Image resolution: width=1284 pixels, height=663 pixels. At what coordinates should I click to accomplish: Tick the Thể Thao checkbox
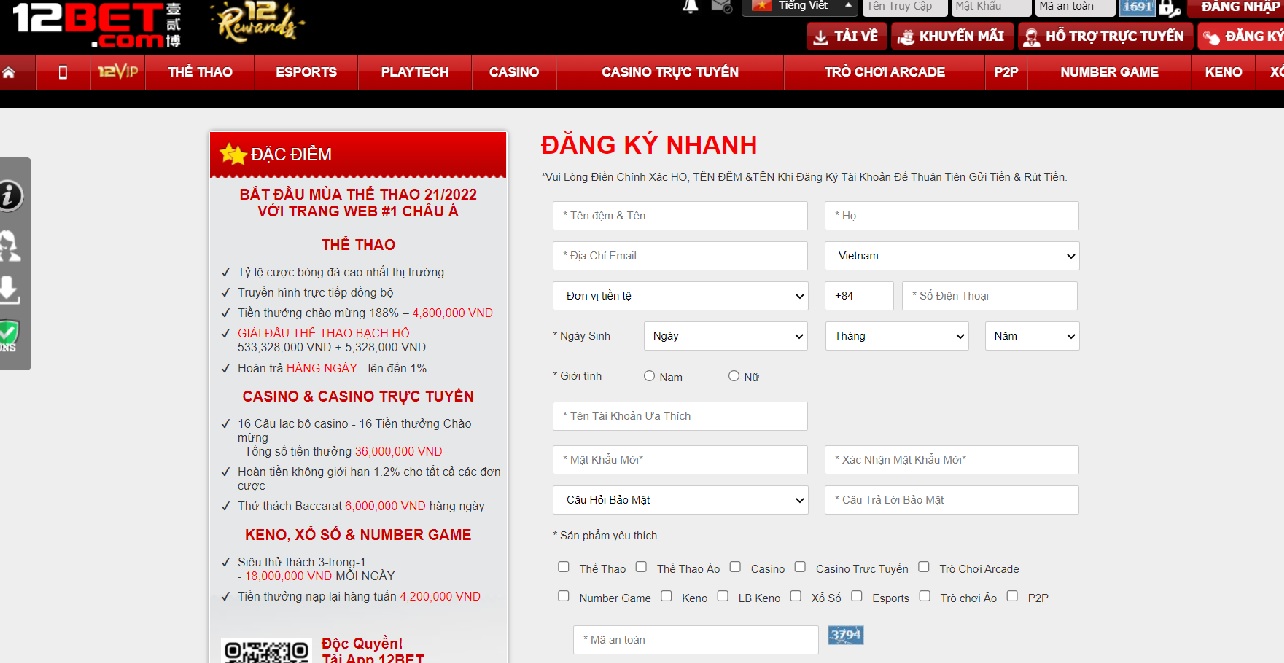pos(564,567)
